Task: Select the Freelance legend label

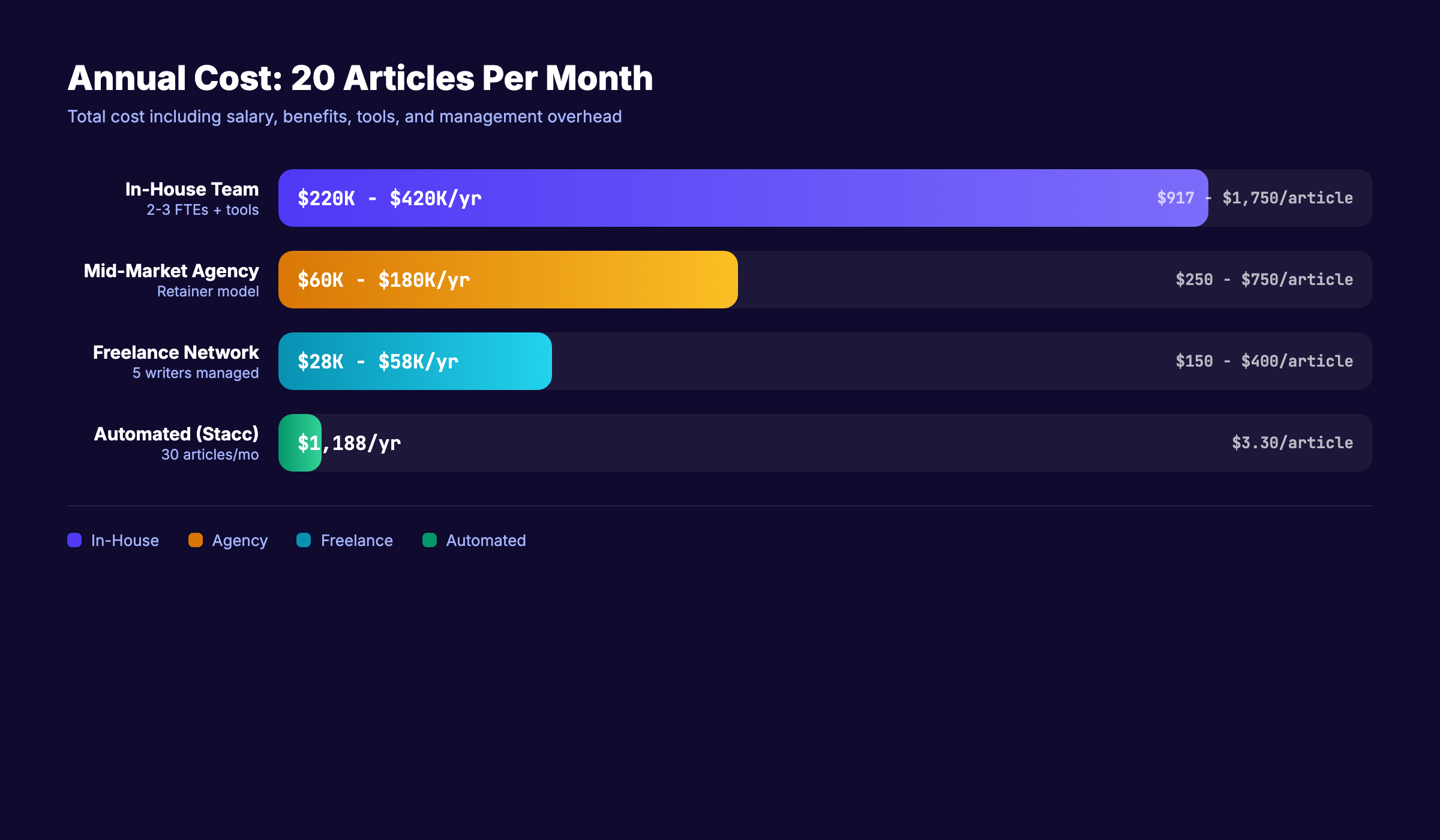Action: [x=356, y=540]
